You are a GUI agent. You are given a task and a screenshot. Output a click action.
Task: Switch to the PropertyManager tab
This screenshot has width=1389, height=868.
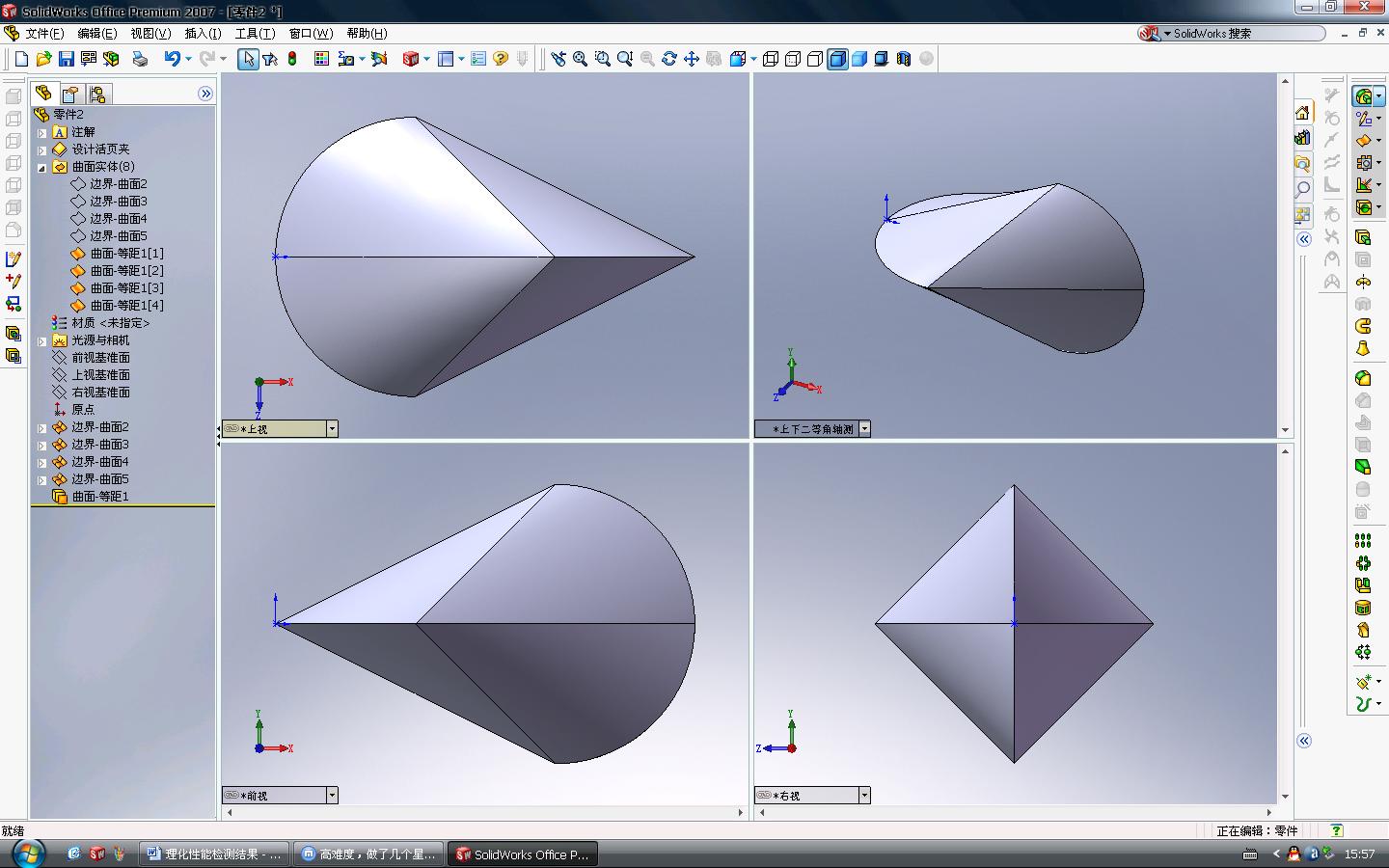70,94
